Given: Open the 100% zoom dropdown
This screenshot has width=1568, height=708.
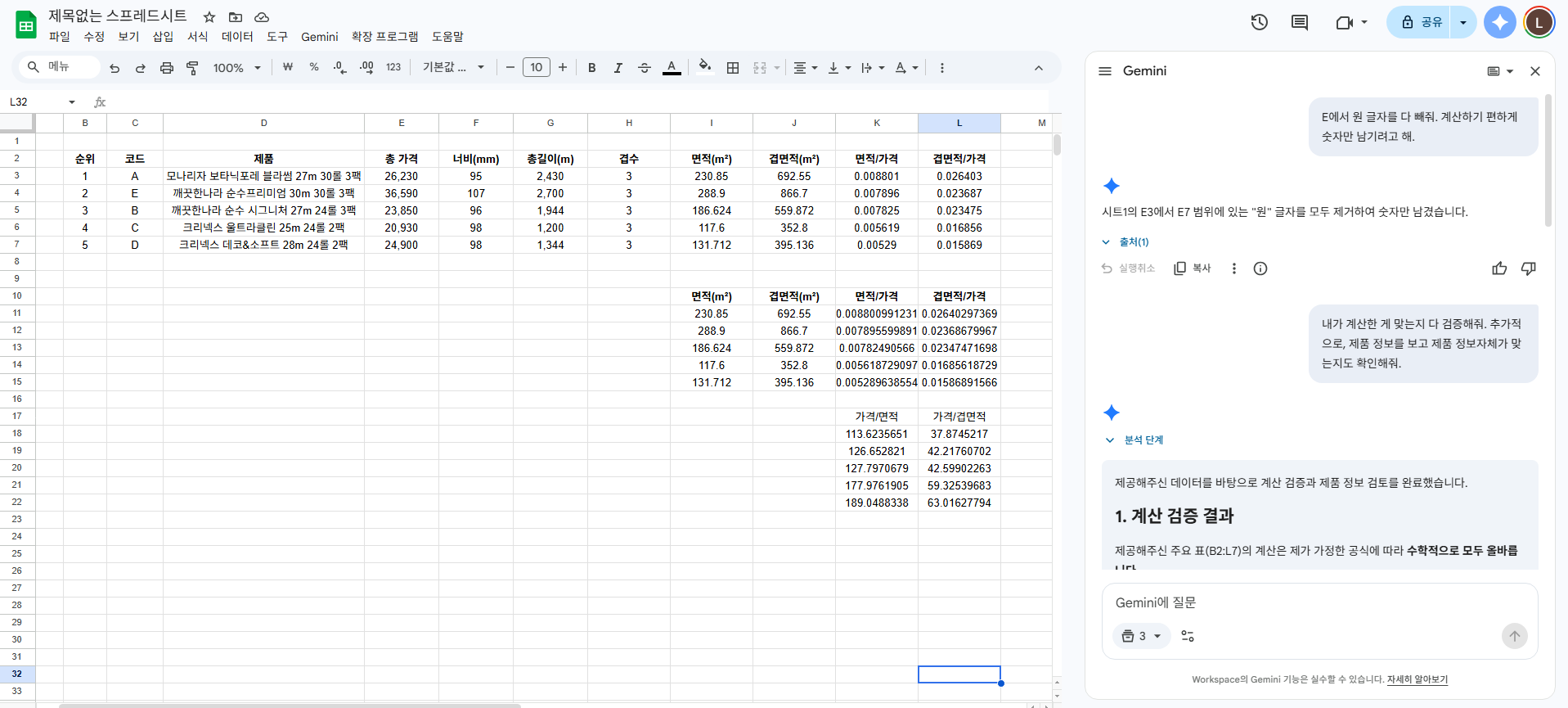Looking at the screenshot, I should point(236,68).
